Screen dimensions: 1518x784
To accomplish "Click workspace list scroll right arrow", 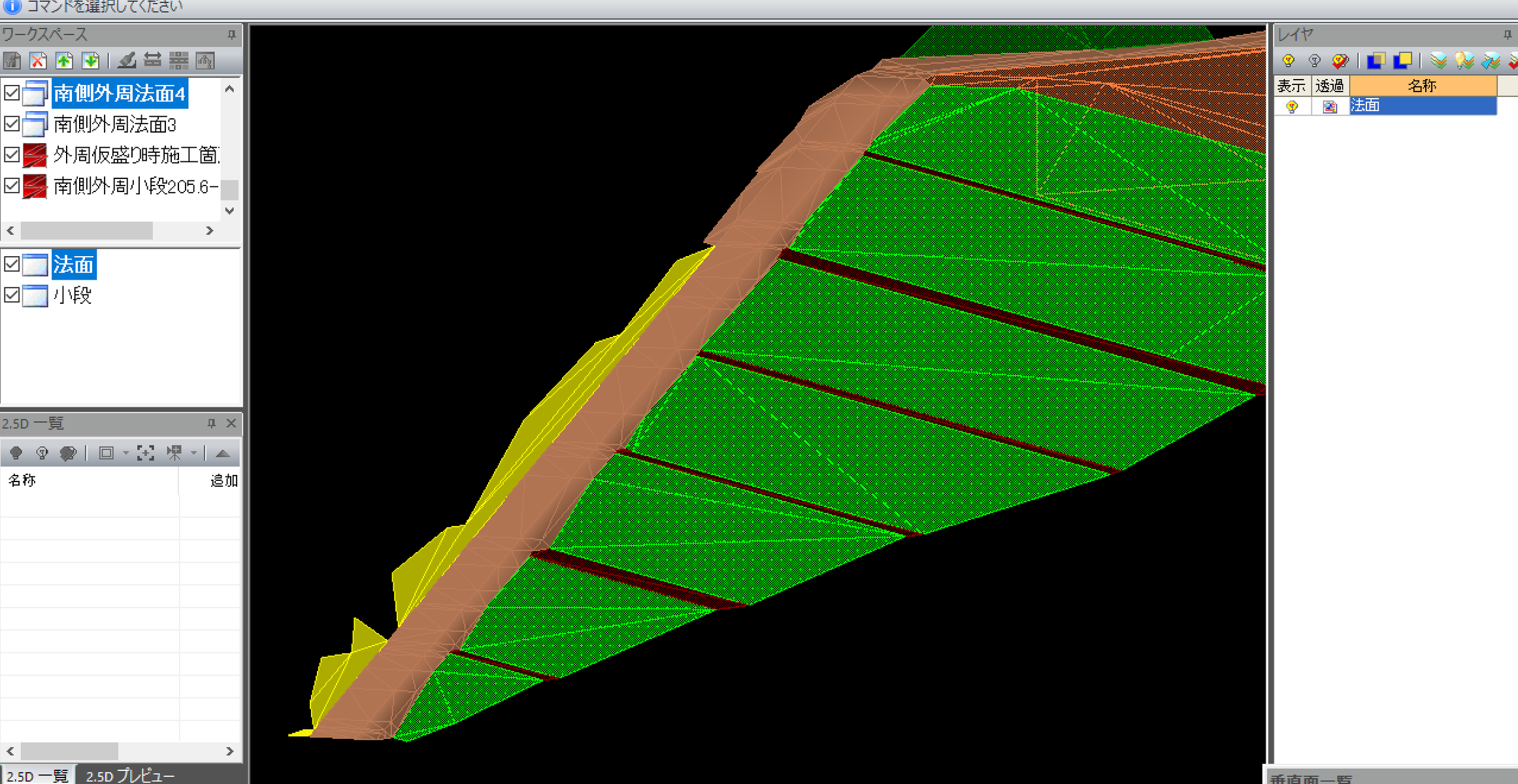I will click(209, 231).
